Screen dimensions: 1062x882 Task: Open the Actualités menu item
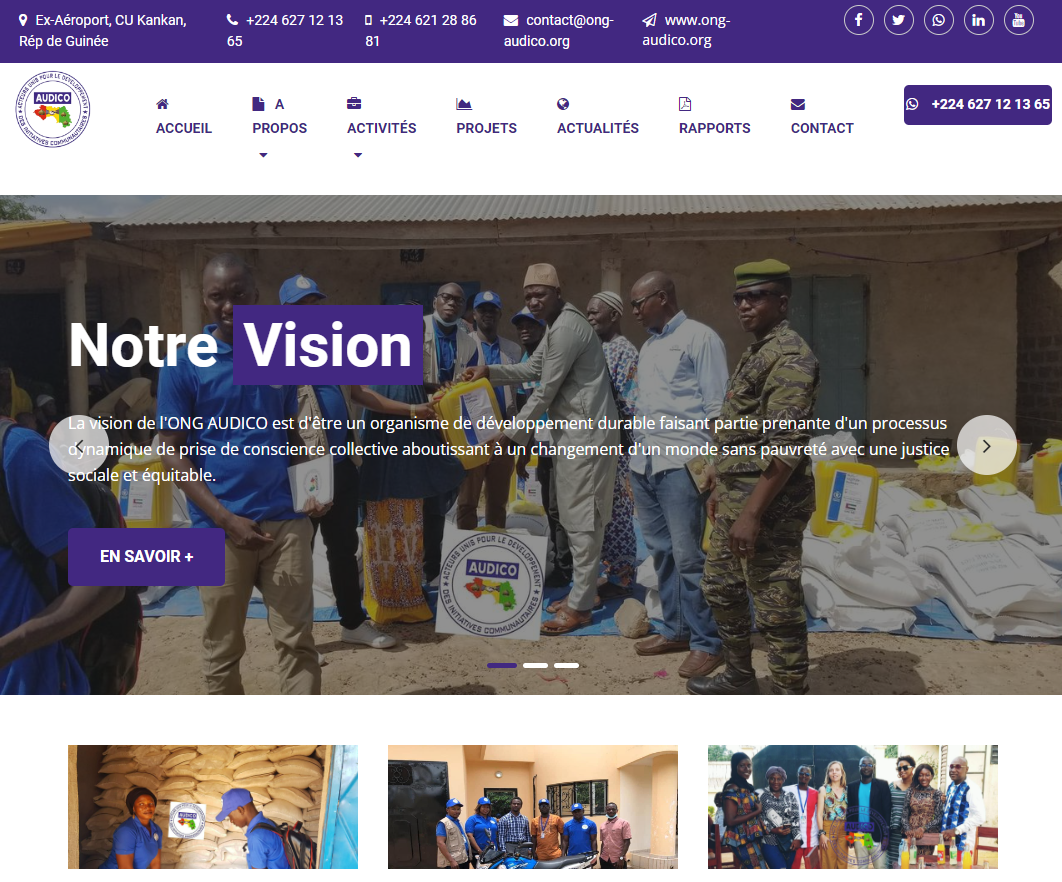597,128
